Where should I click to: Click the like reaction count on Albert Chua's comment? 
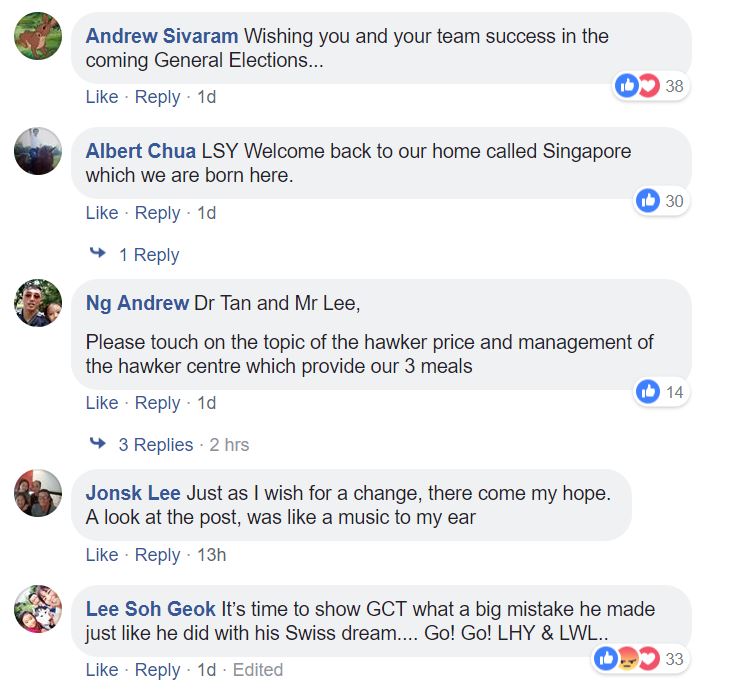(x=661, y=200)
